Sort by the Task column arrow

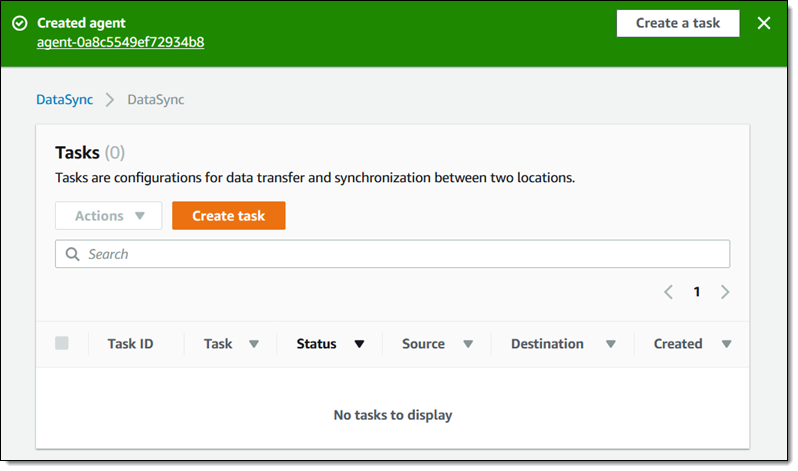(254, 344)
